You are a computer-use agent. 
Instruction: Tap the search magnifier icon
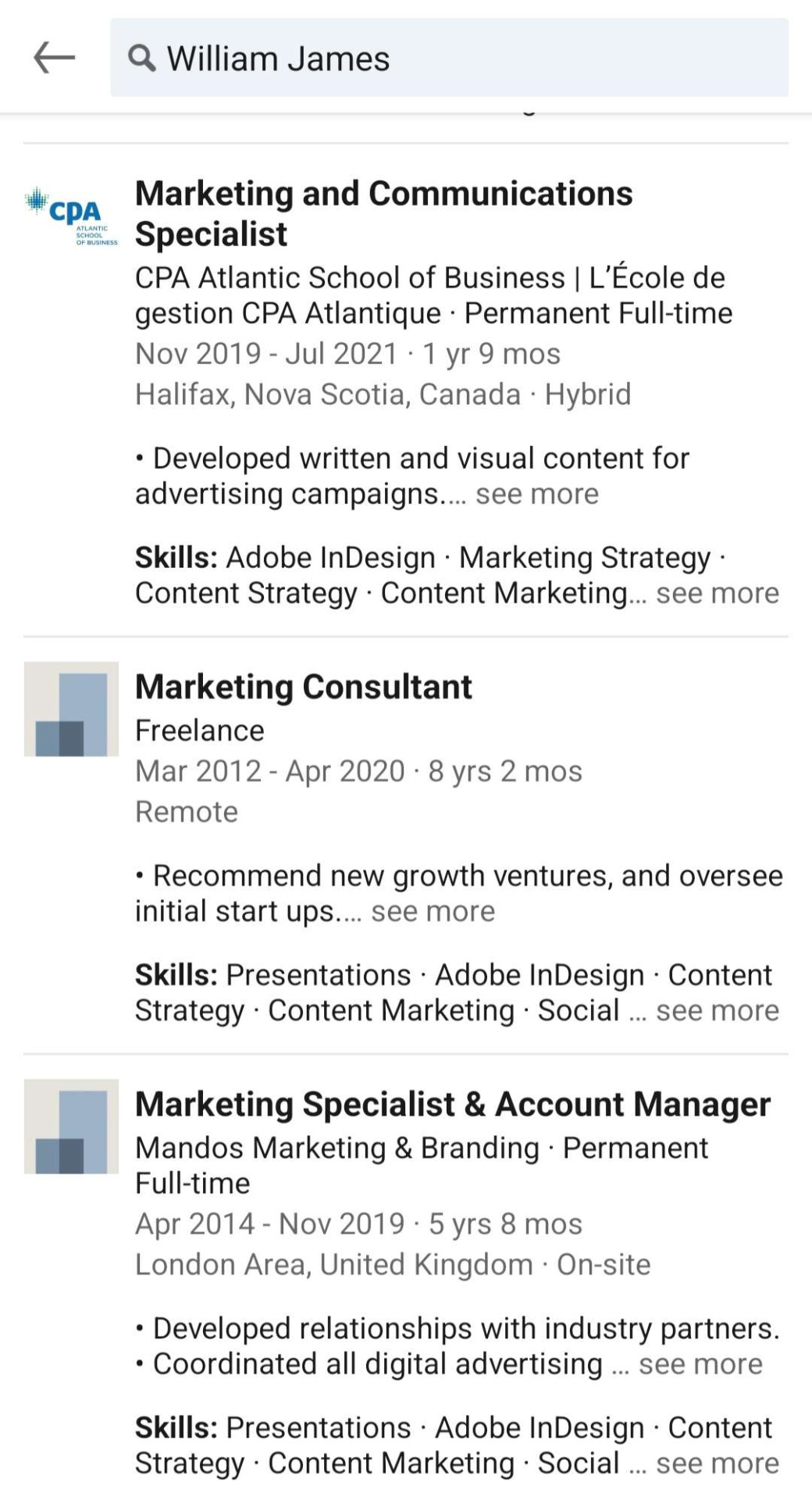(141, 58)
